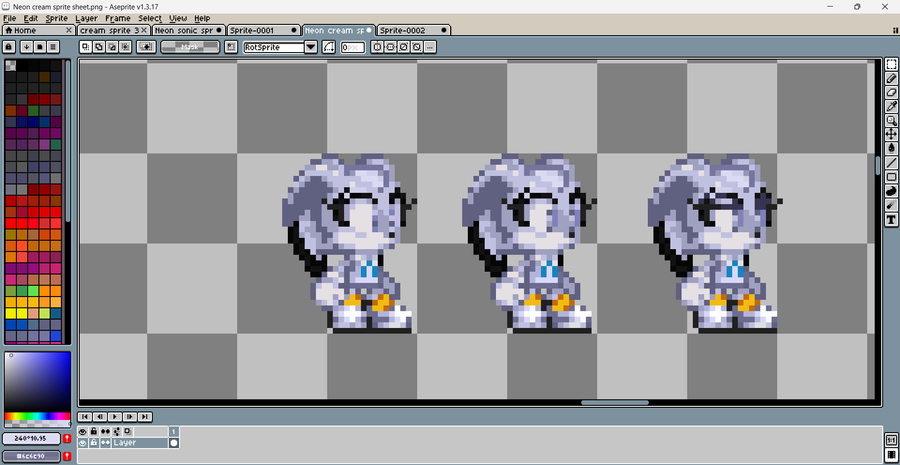Select the Blur tool
The width and height of the screenshot is (900, 465).
(891, 205)
